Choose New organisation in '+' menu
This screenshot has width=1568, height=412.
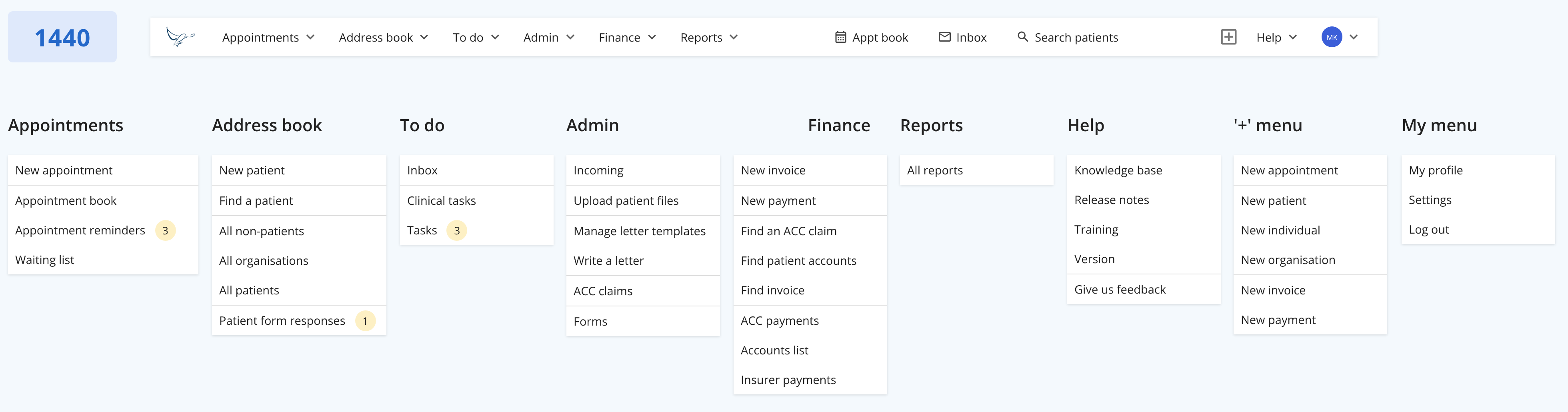1310,260
